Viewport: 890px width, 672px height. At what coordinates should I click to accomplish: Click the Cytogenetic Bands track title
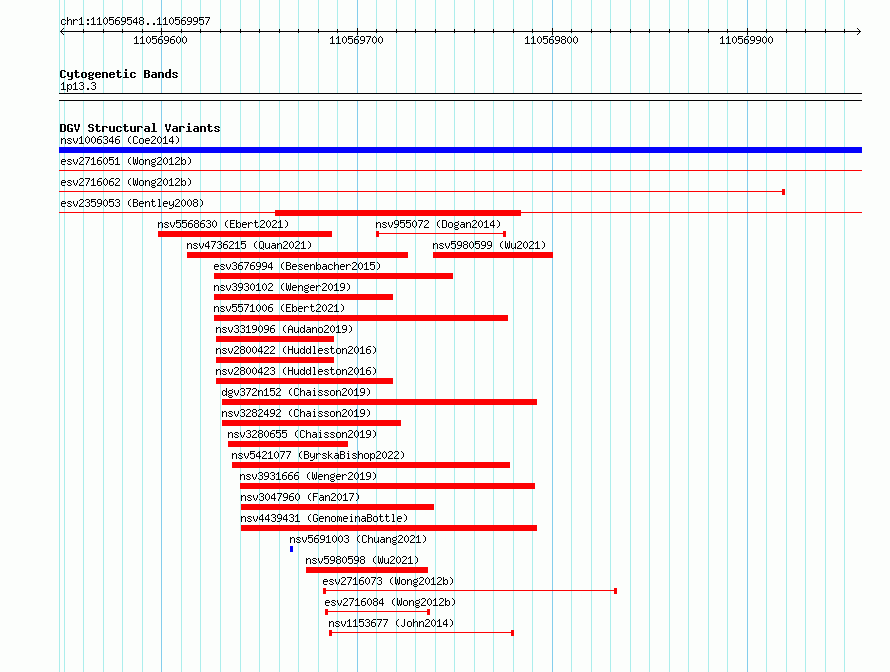pos(119,74)
